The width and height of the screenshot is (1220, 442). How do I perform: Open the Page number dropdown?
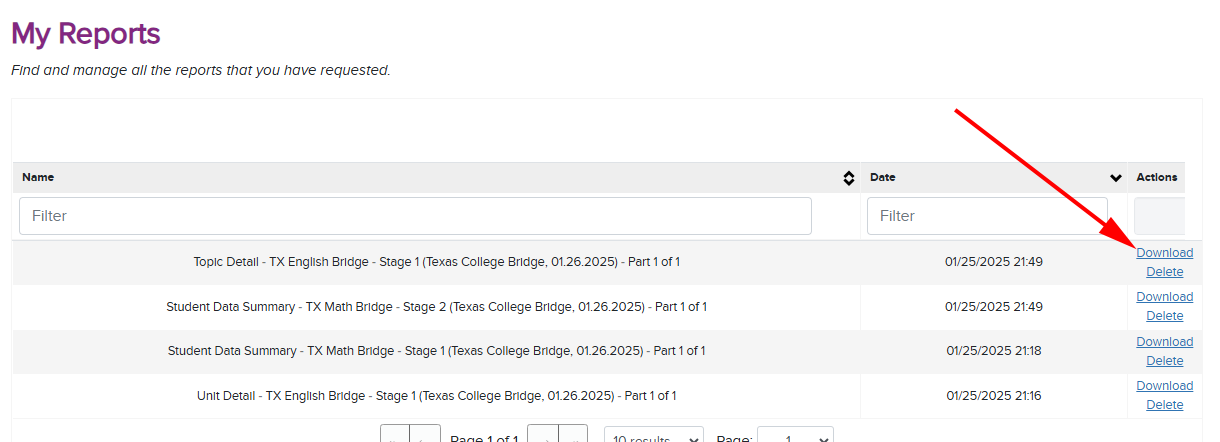tap(795, 436)
